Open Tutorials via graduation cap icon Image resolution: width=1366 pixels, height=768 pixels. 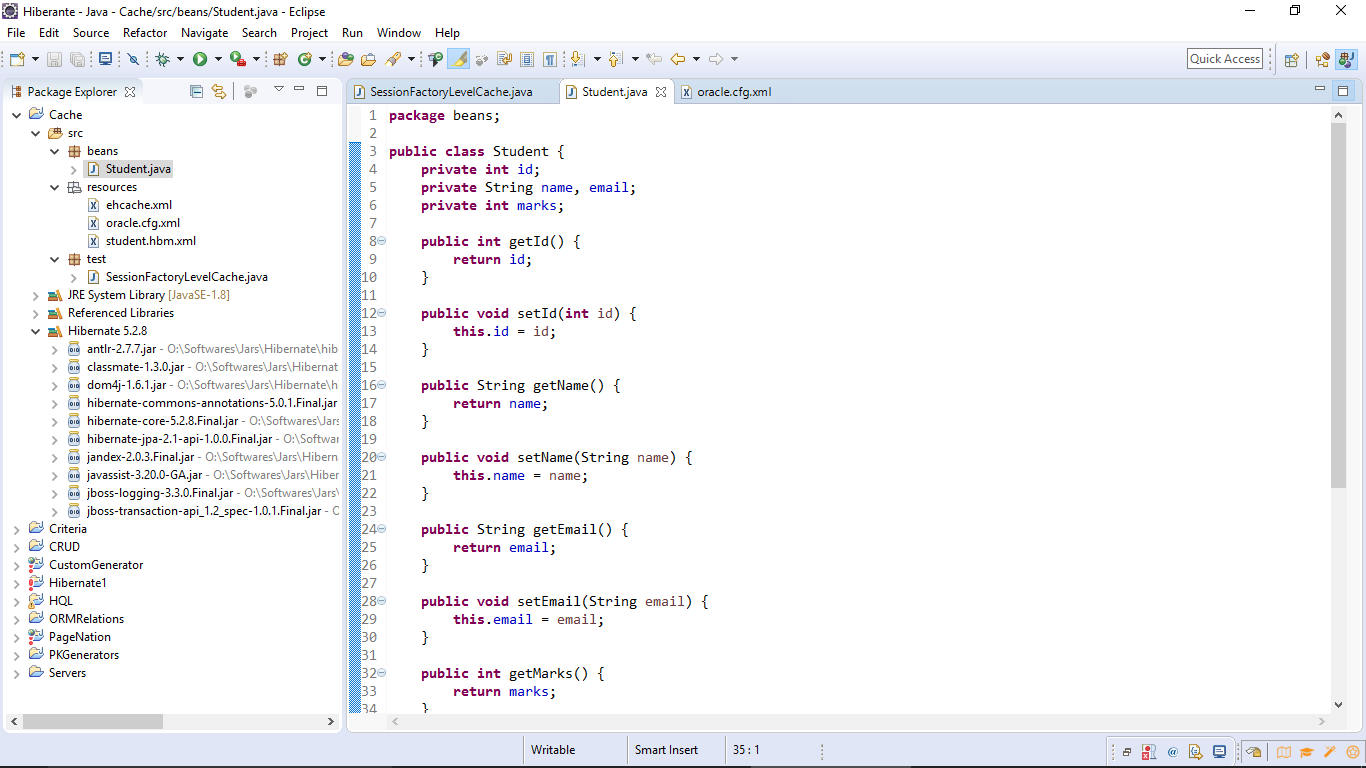1306,751
